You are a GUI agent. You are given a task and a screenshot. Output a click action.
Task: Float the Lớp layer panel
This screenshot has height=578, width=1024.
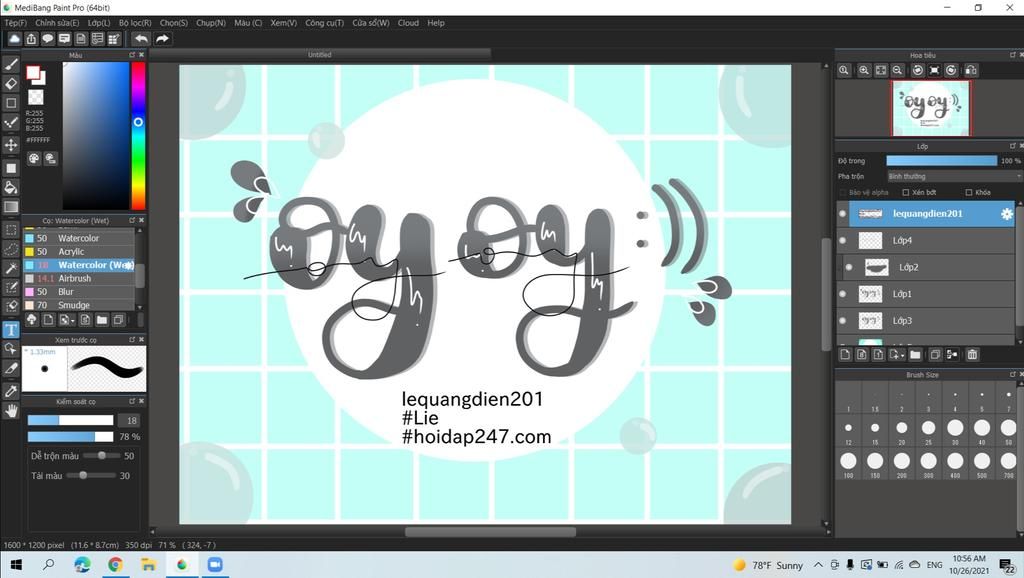pyautogui.click(x=1013, y=146)
